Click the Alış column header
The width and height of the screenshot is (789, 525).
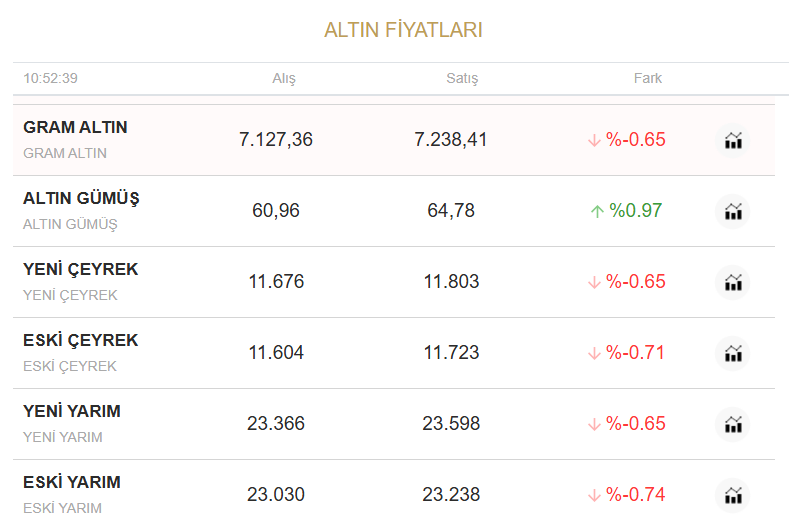[x=284, y=78]
